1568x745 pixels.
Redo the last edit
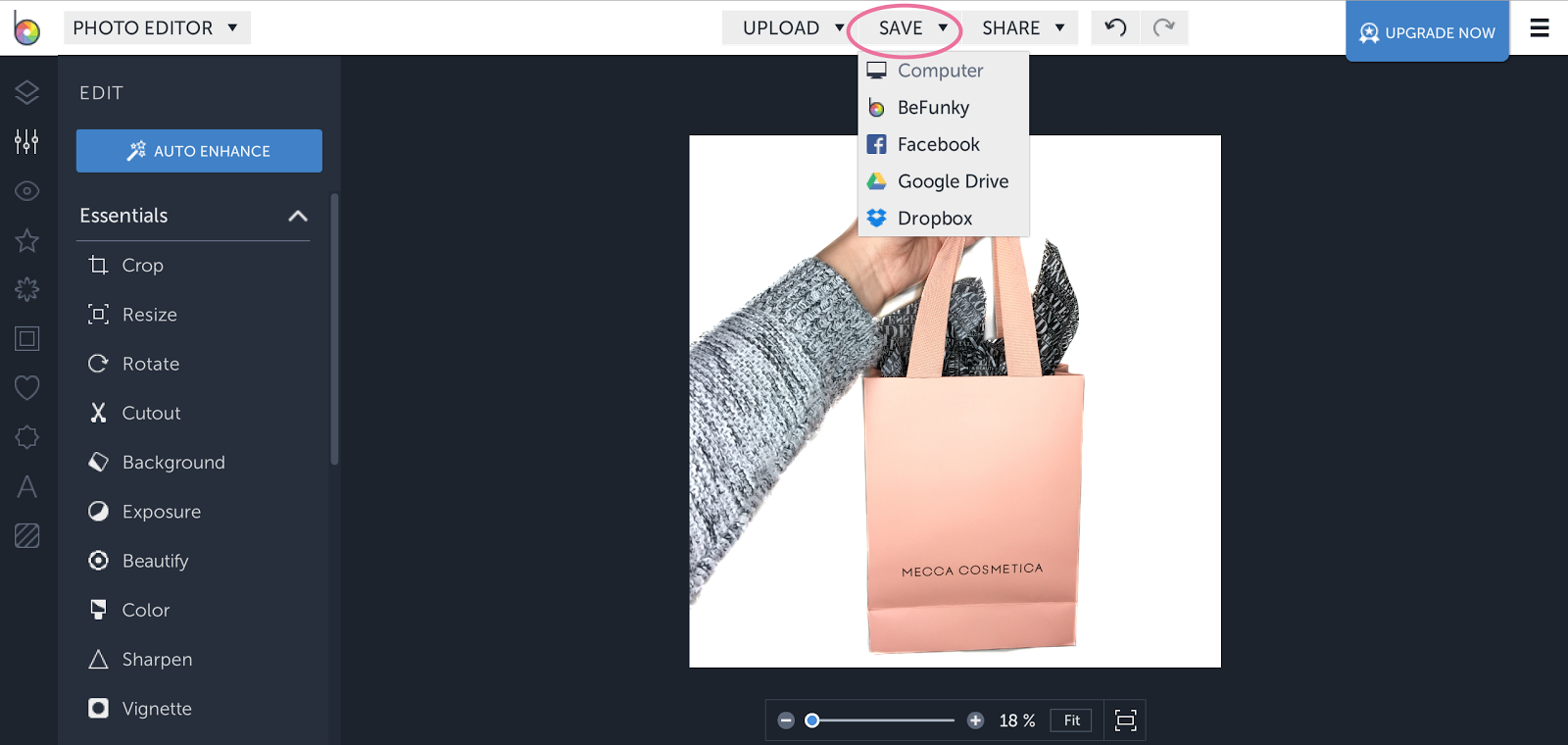coord(1163,27)
